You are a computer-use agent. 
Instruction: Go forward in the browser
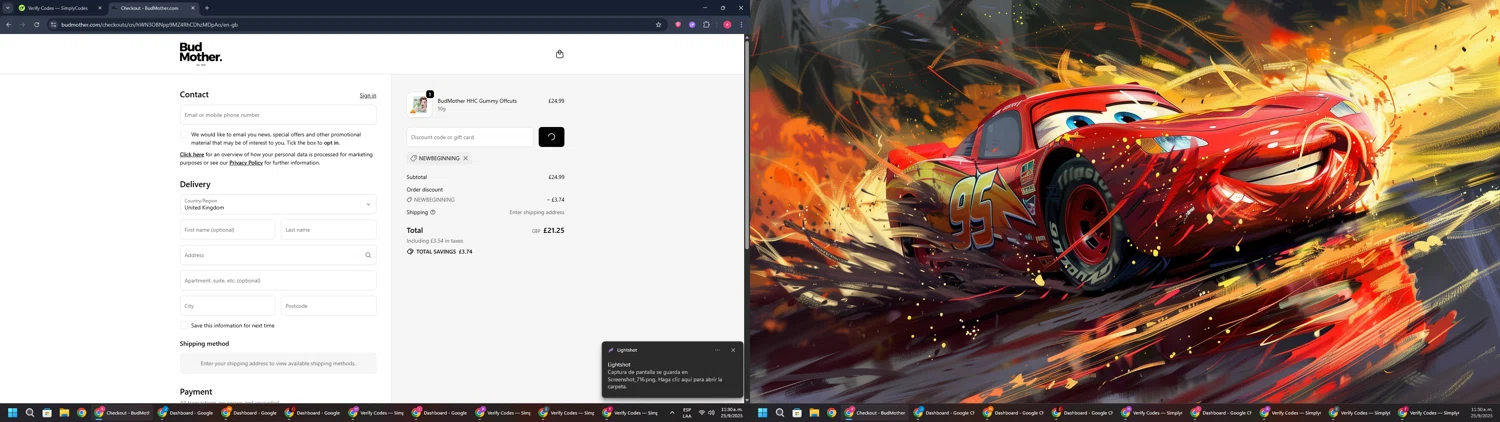point(22,24)
